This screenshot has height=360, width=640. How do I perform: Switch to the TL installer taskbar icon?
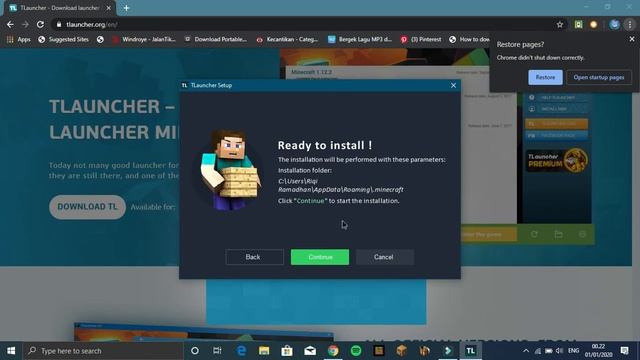pos(471,351)
